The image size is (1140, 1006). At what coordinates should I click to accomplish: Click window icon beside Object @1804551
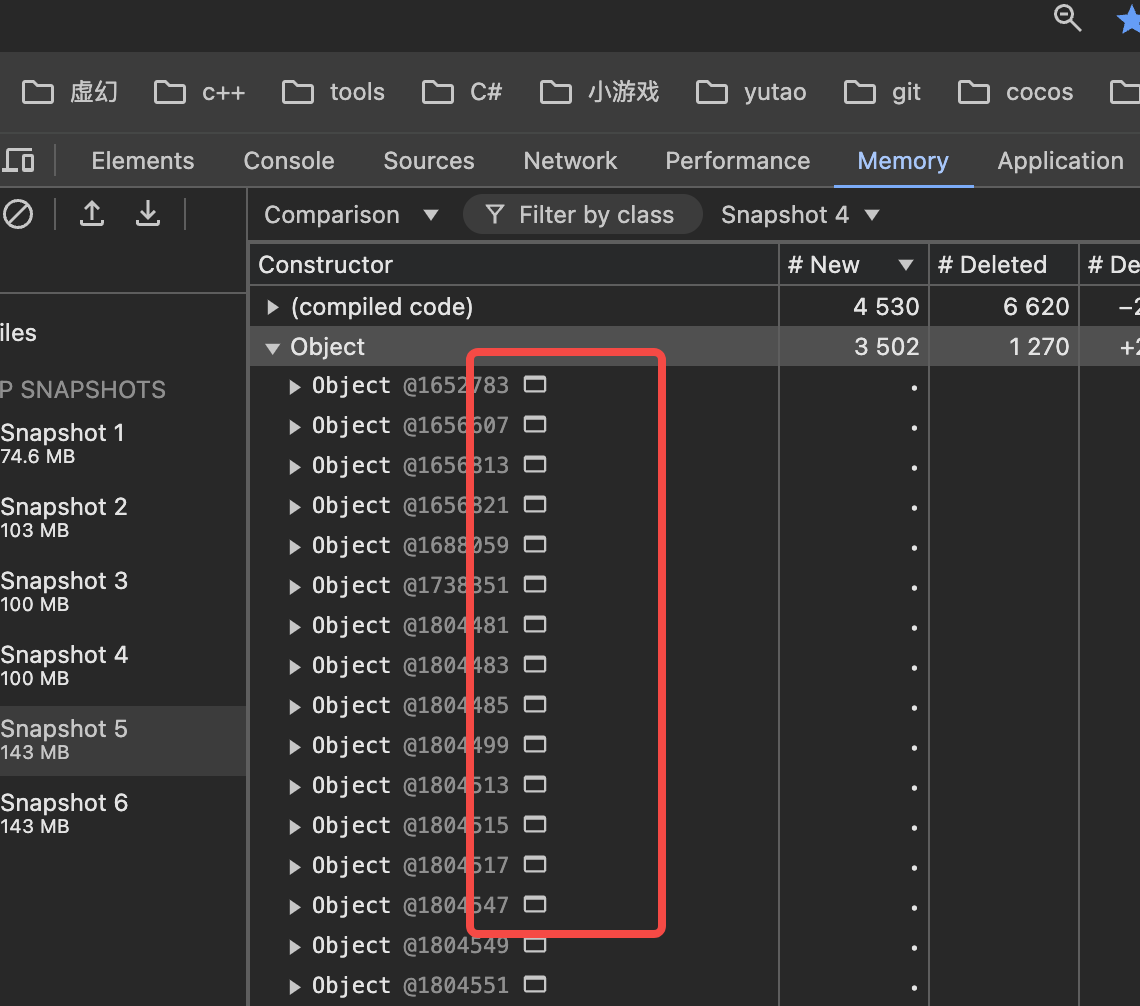[535, 984]
